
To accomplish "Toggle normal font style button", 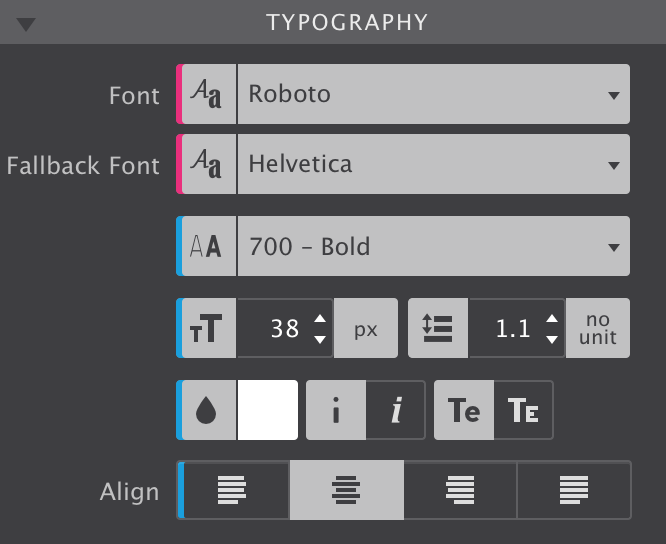I will pos(336,410).
